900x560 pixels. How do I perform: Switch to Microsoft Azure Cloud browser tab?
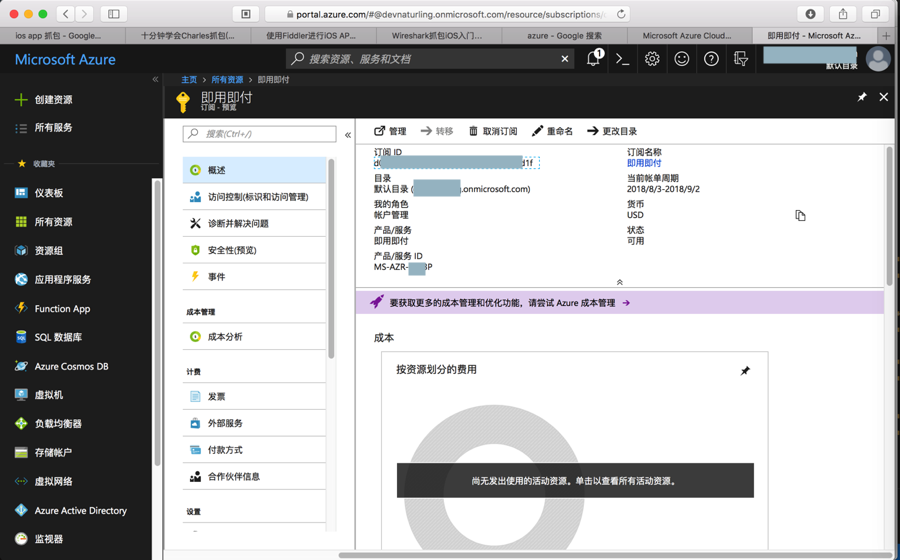(687, 36)
